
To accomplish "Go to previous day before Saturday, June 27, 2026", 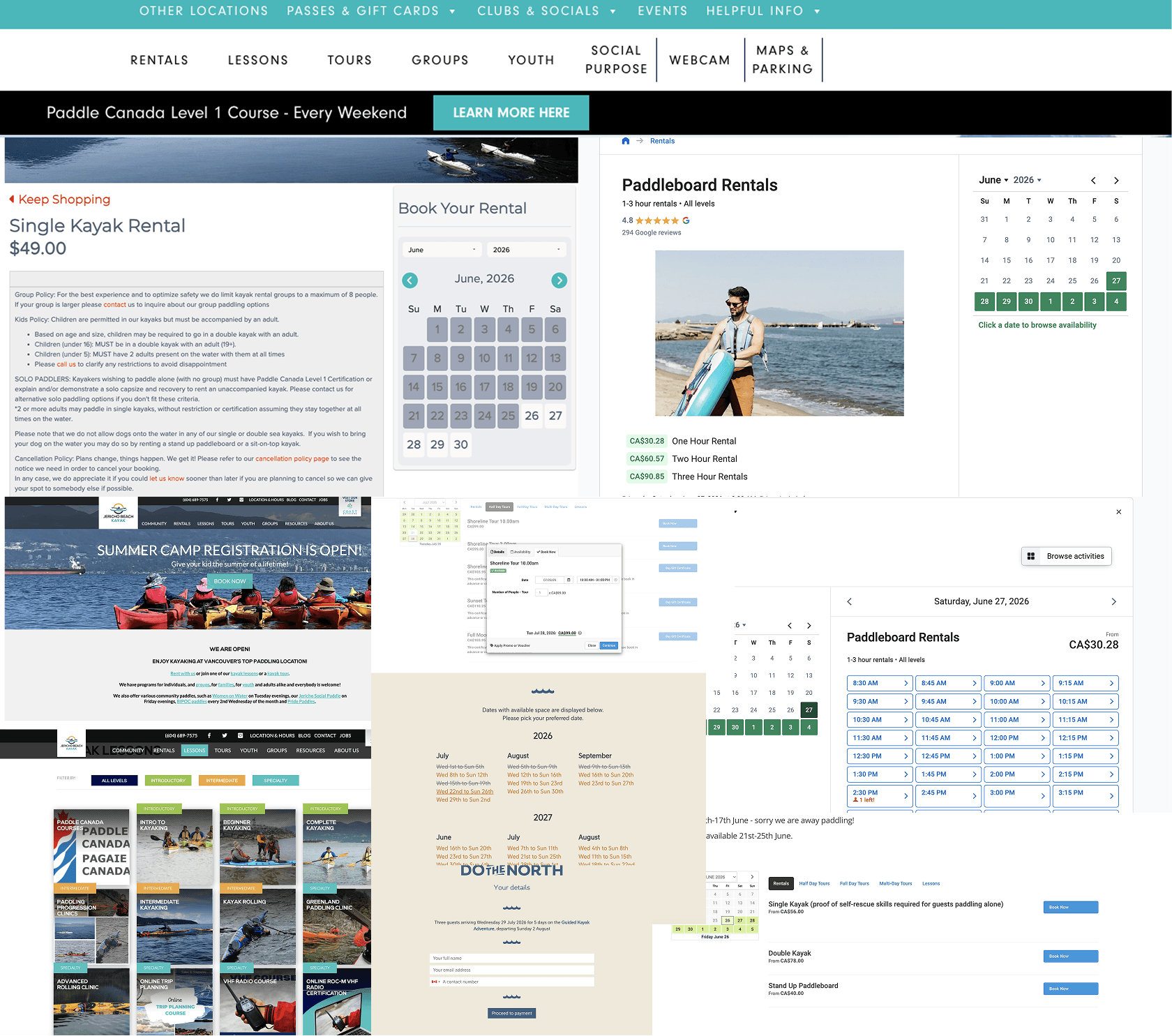I will coord(850,601).
